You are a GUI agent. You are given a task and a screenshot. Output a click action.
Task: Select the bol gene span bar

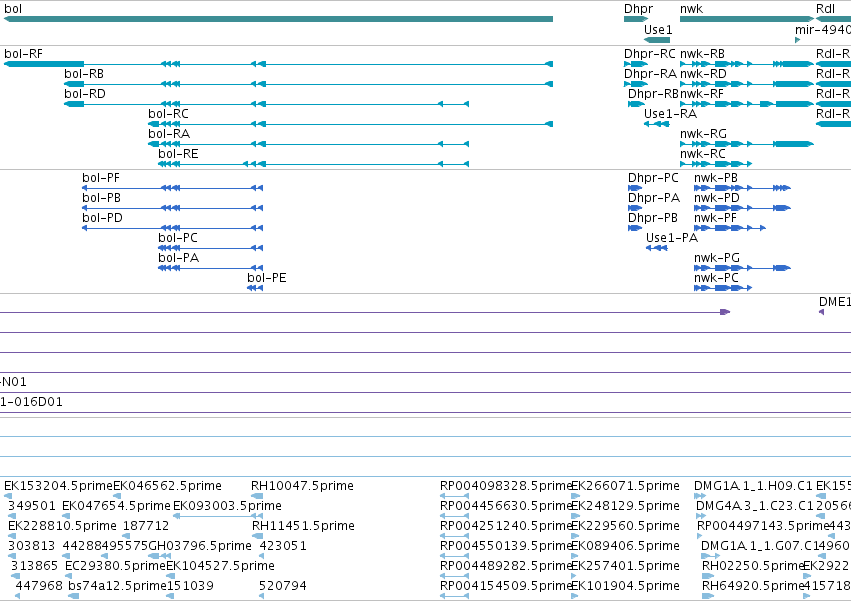(278, 19)
